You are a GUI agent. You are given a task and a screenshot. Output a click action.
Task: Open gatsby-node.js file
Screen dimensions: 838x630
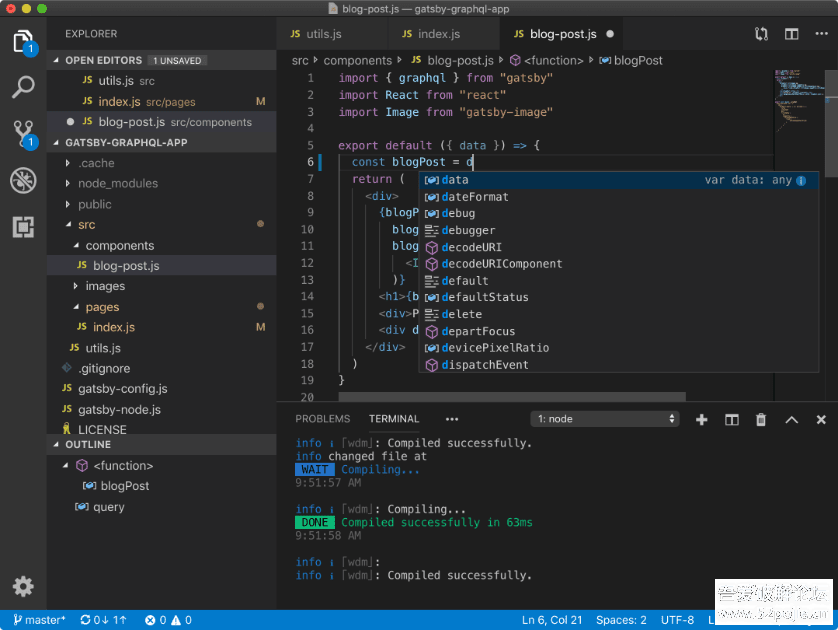coord(161,410)
